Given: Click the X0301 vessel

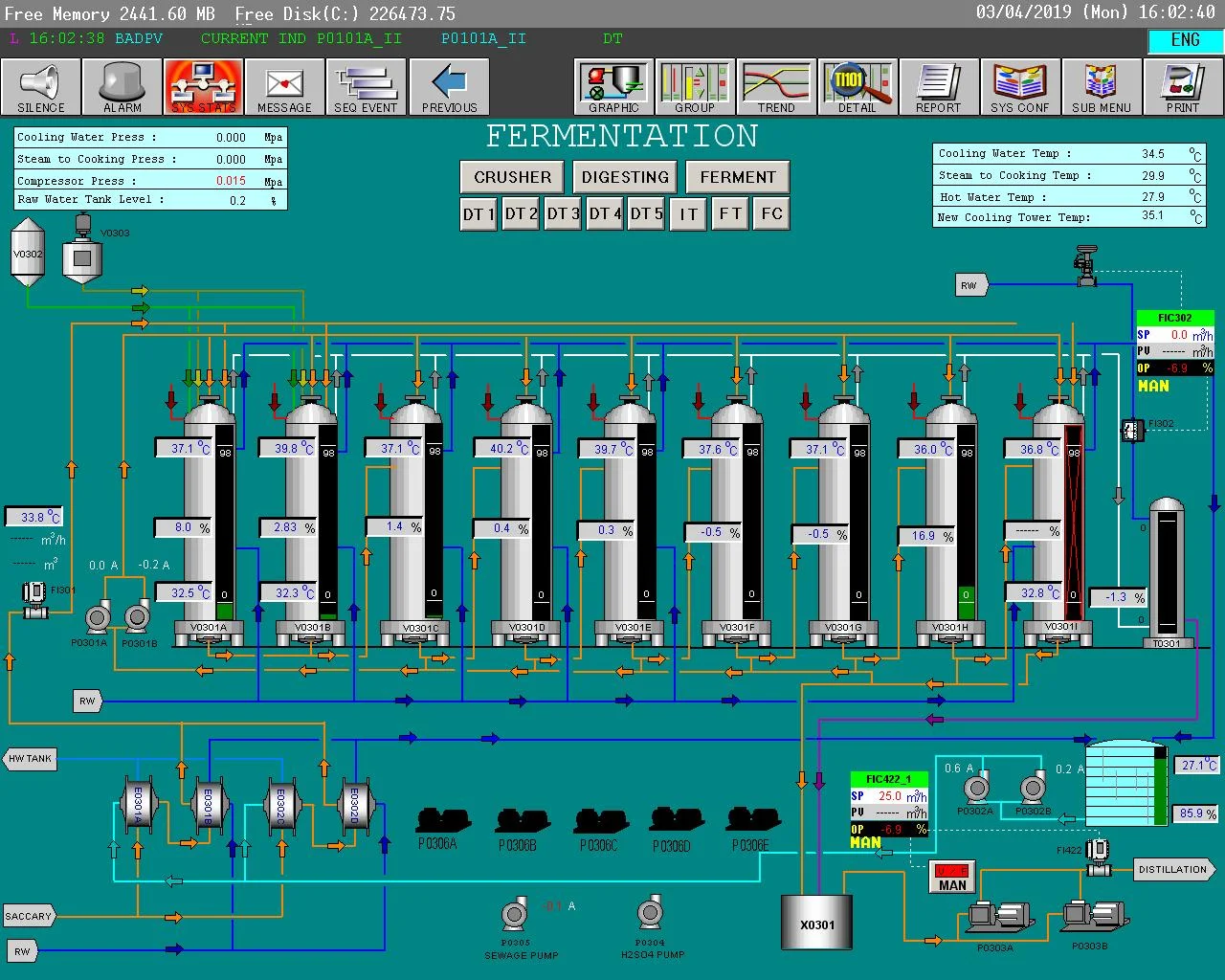Looking at the screenshot, I should tap(817, 924).
